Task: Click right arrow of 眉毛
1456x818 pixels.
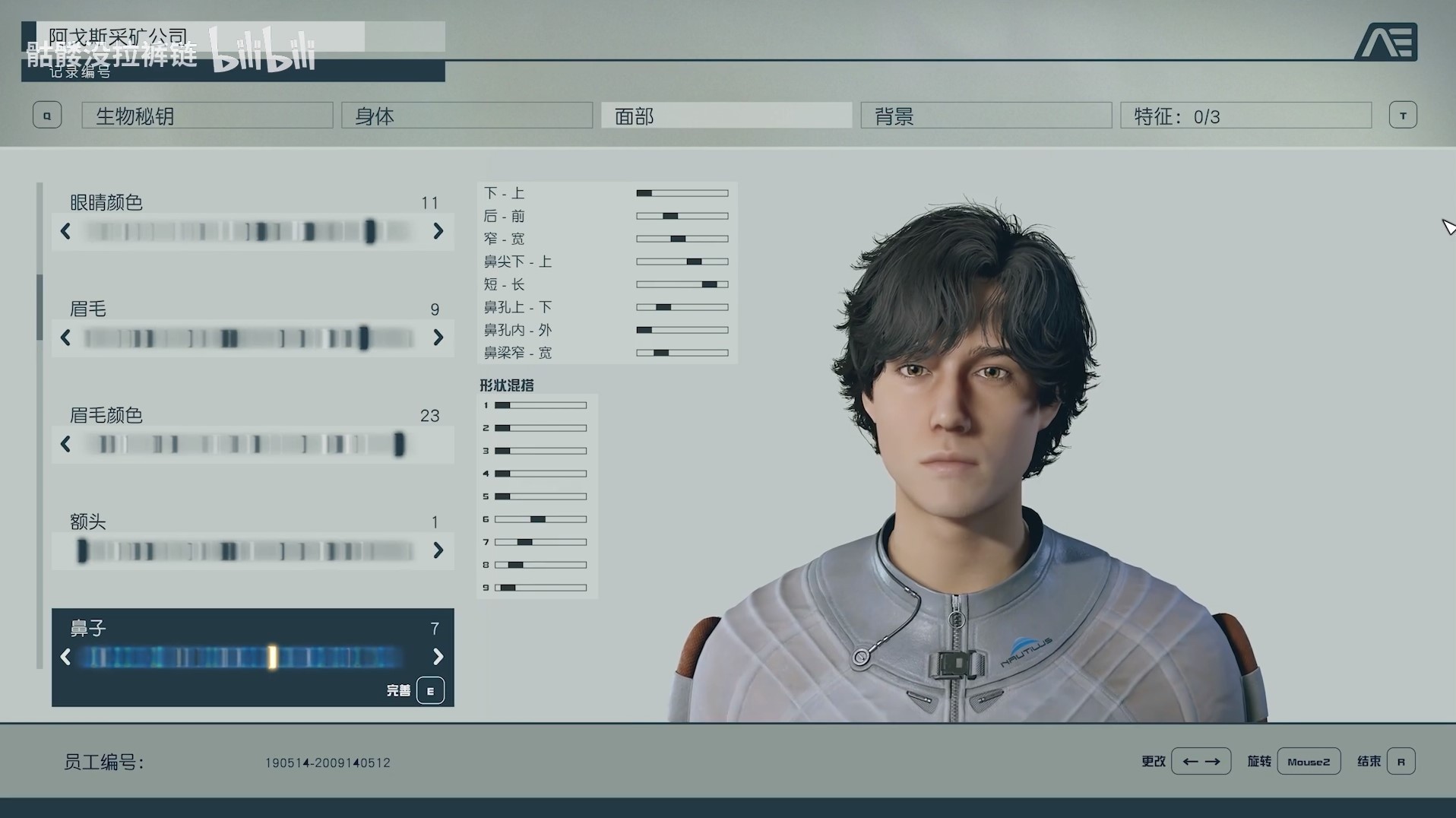Action: (438, 338)
